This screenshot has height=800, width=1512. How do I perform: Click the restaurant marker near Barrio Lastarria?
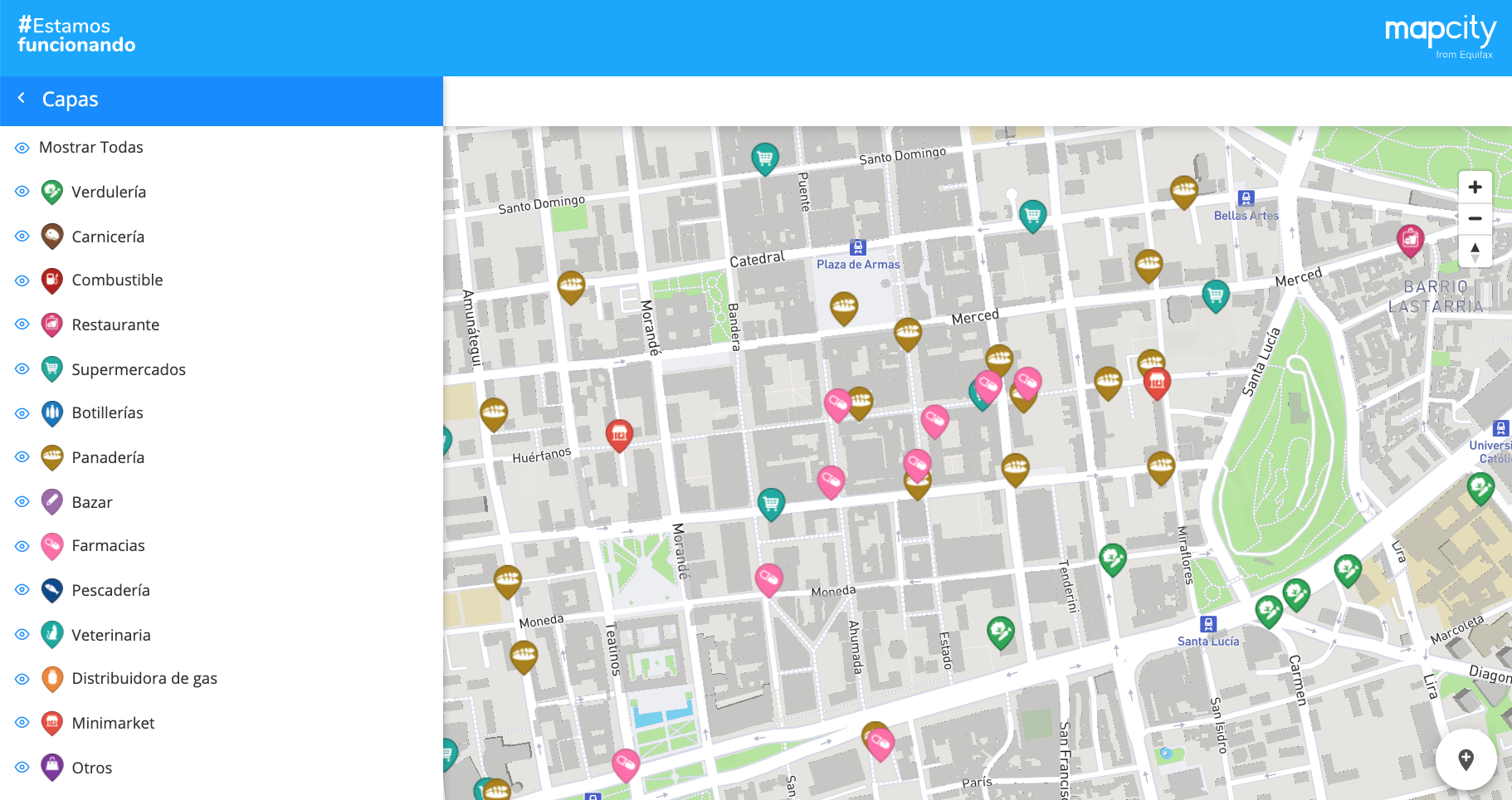tap(1410, 240)
